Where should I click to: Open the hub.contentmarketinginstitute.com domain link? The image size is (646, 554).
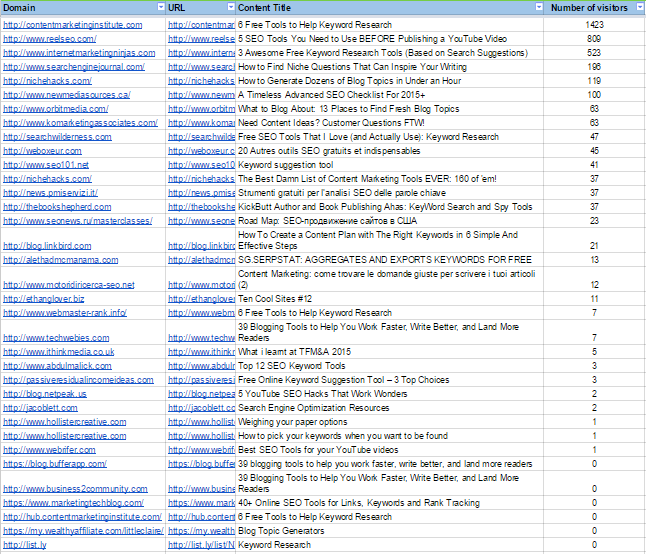[x=82, y=517]
